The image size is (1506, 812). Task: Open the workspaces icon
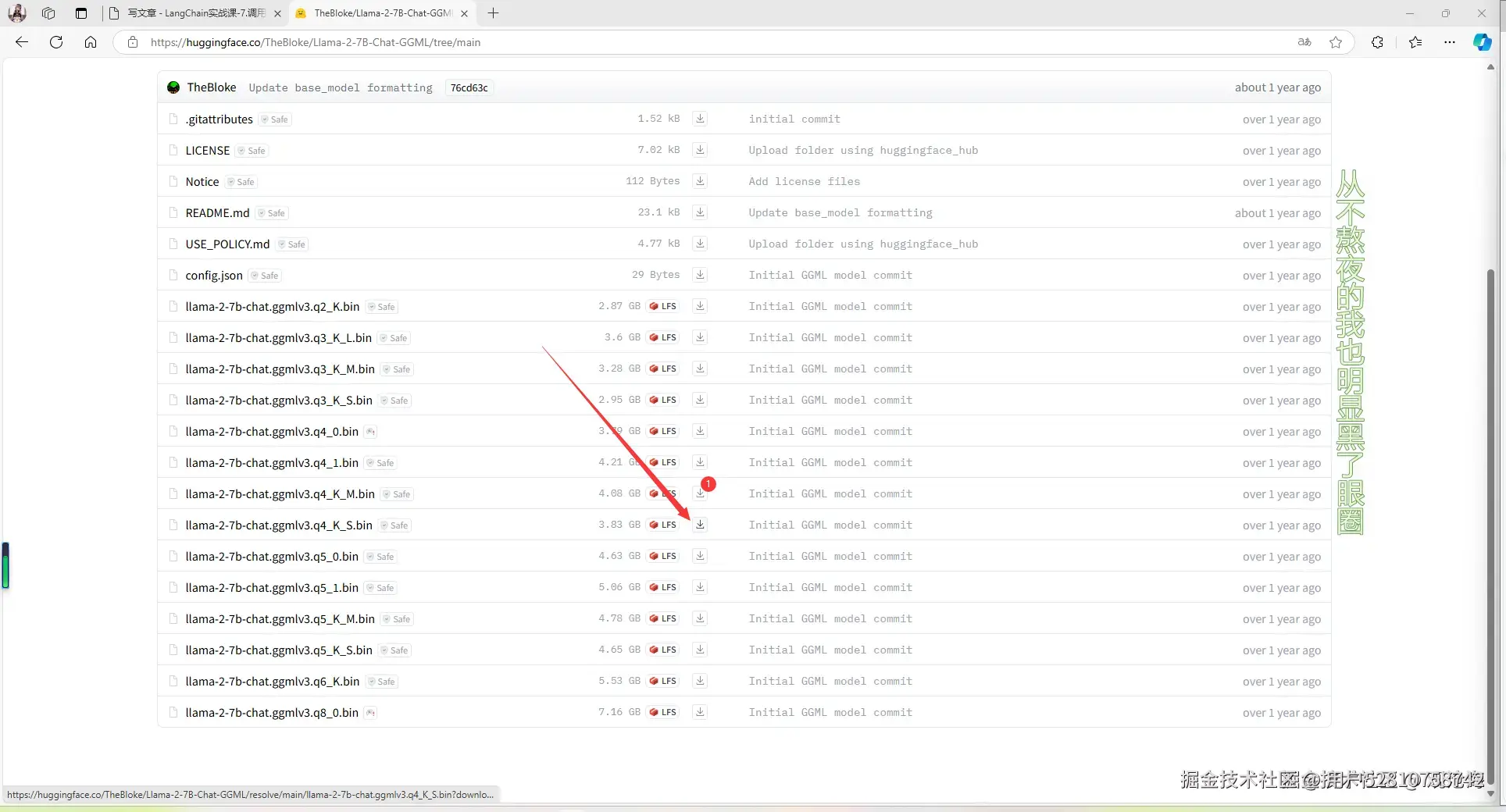click(48, 13)
